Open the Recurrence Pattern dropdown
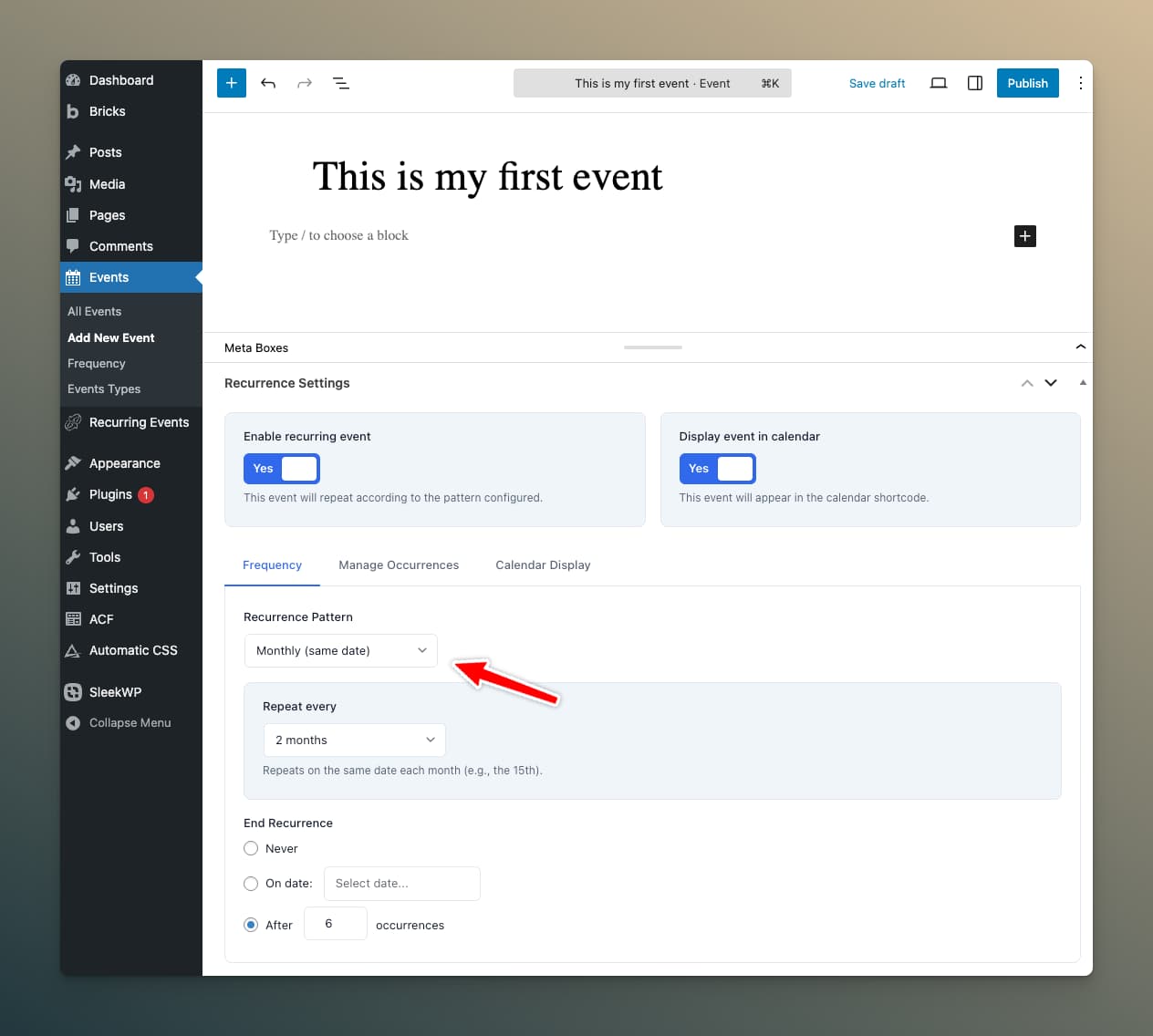 tap(340, 651)
